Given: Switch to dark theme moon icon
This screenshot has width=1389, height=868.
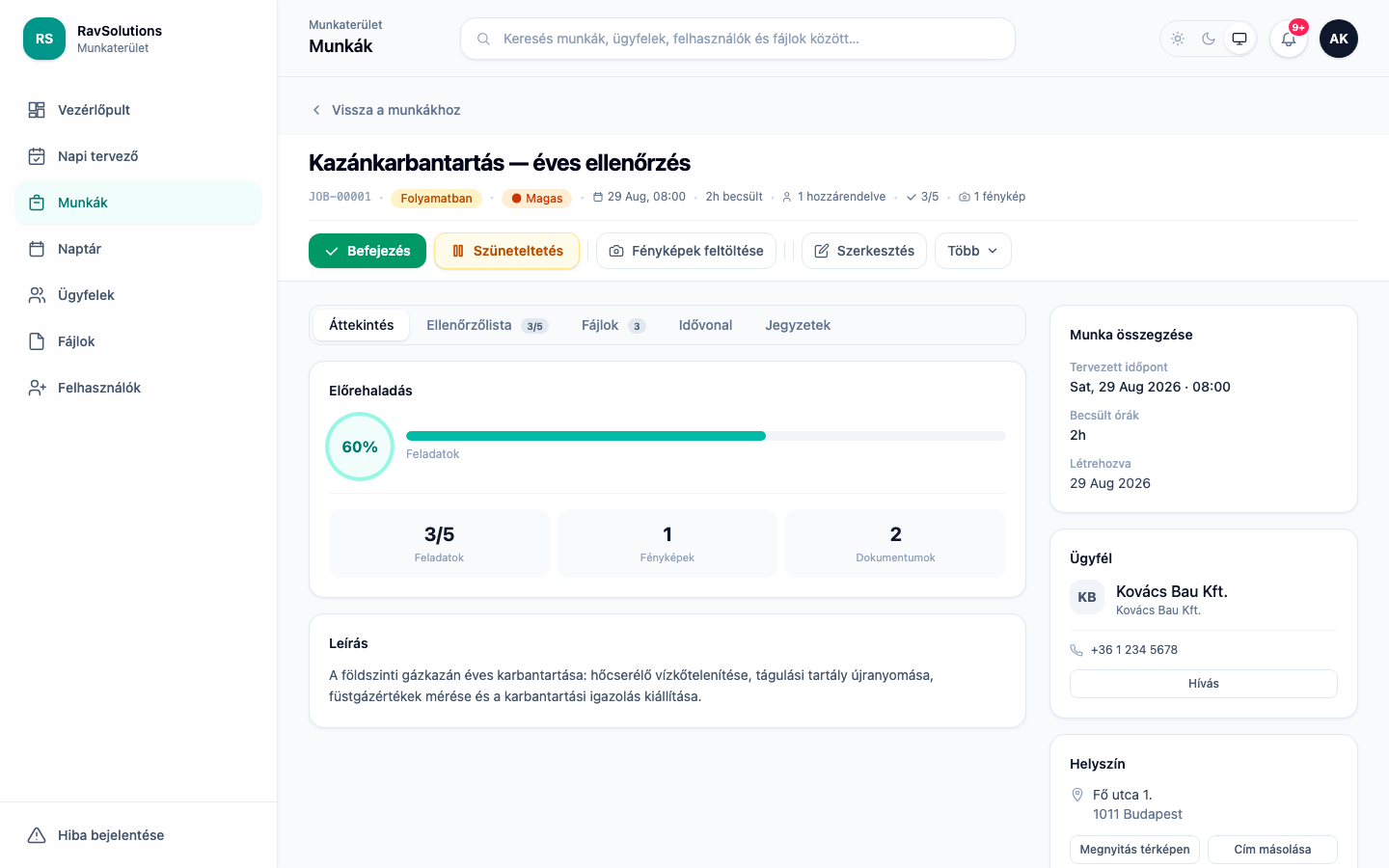Looking at the screenshot, I should pyautogui.click(x=1209, y=39).
